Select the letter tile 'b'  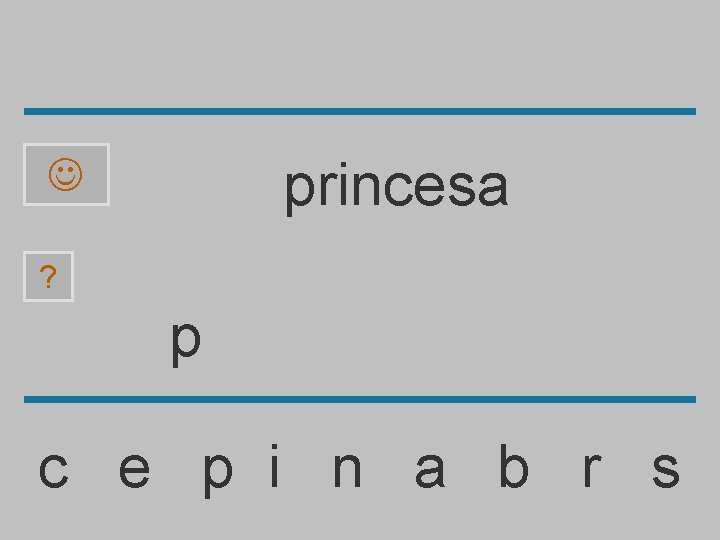(513, 465)
